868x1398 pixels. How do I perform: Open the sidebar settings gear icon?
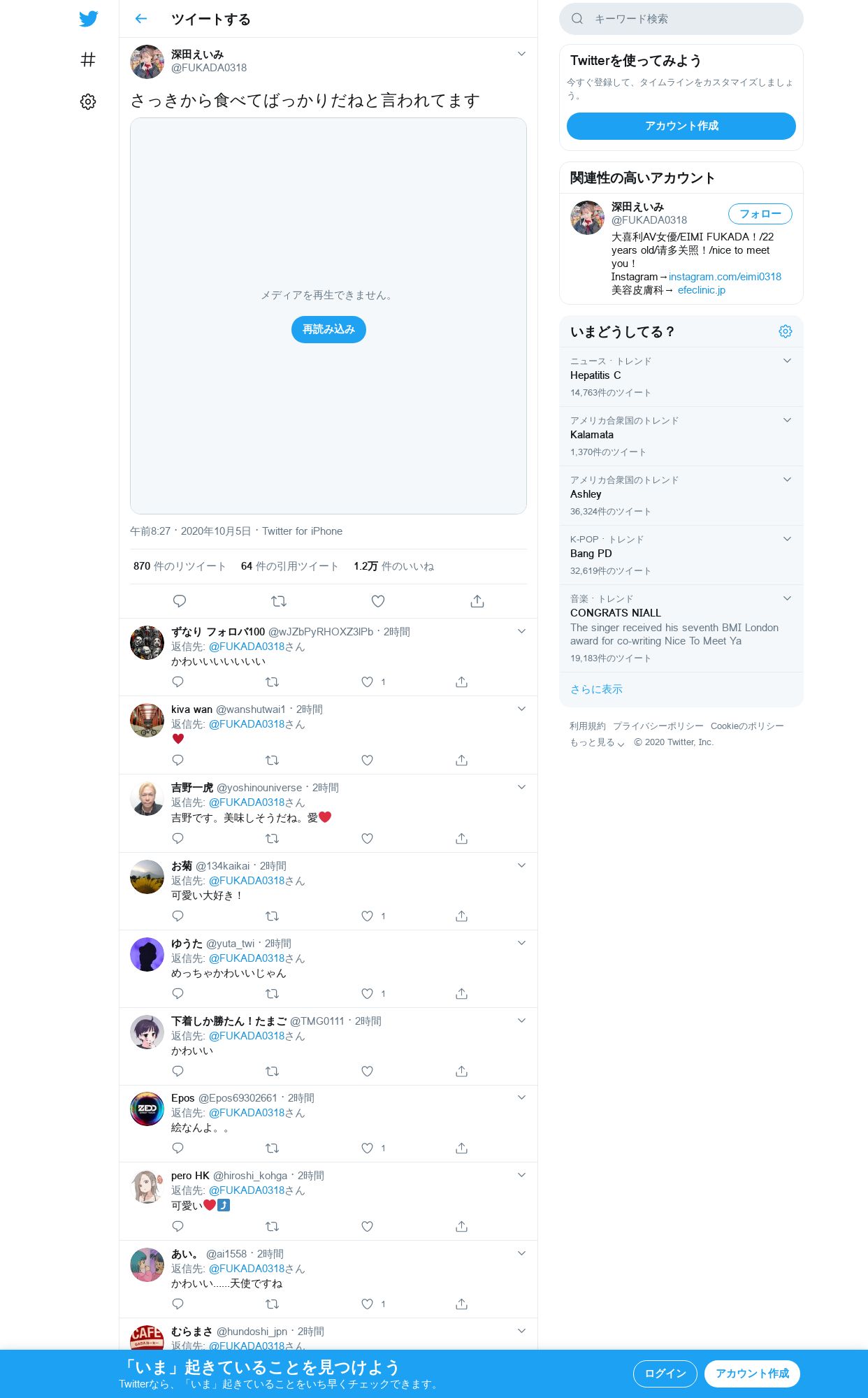[x=88, y=102]
